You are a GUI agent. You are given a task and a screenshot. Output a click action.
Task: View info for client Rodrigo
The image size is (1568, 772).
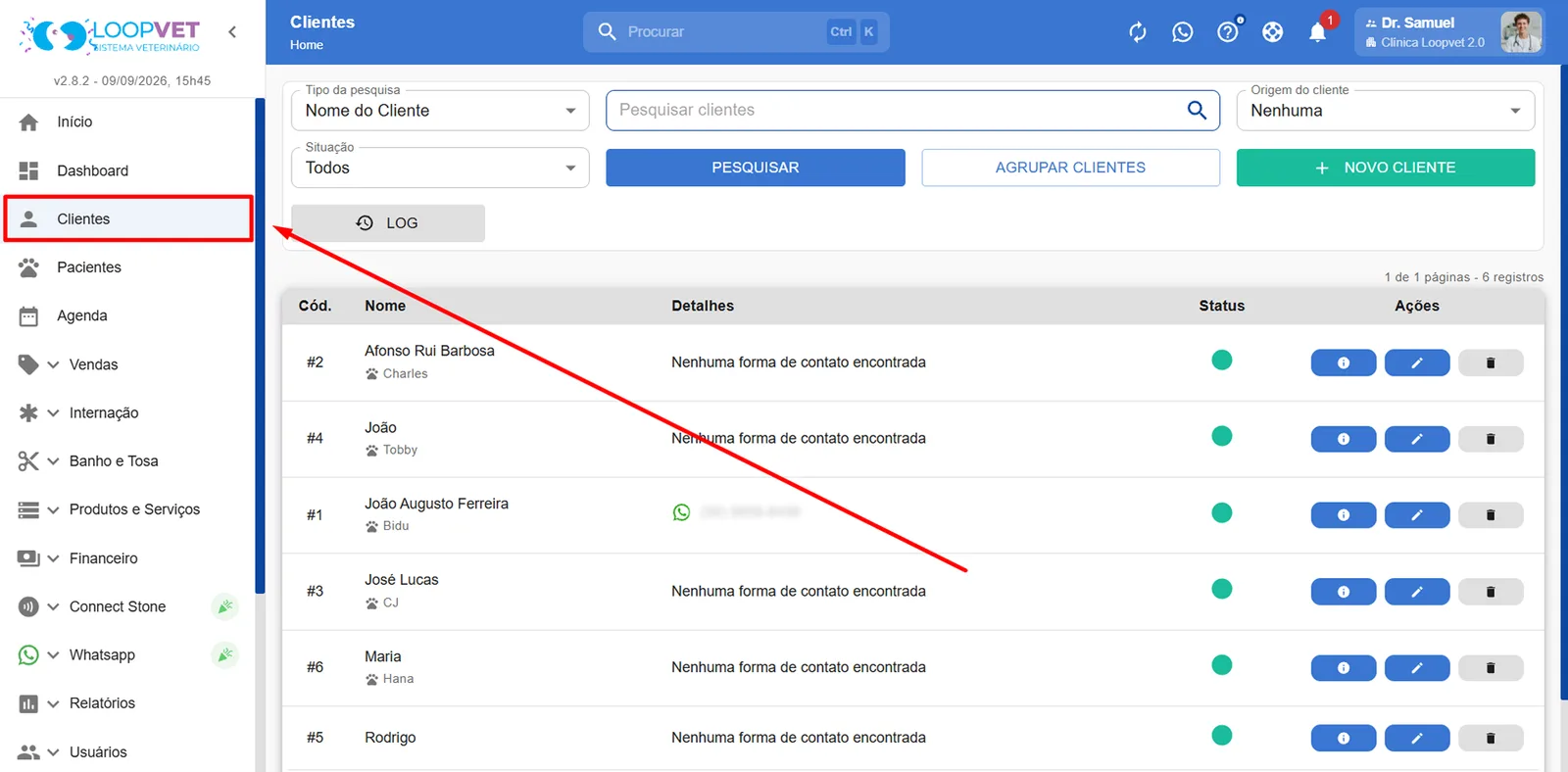coord(1344,739)
